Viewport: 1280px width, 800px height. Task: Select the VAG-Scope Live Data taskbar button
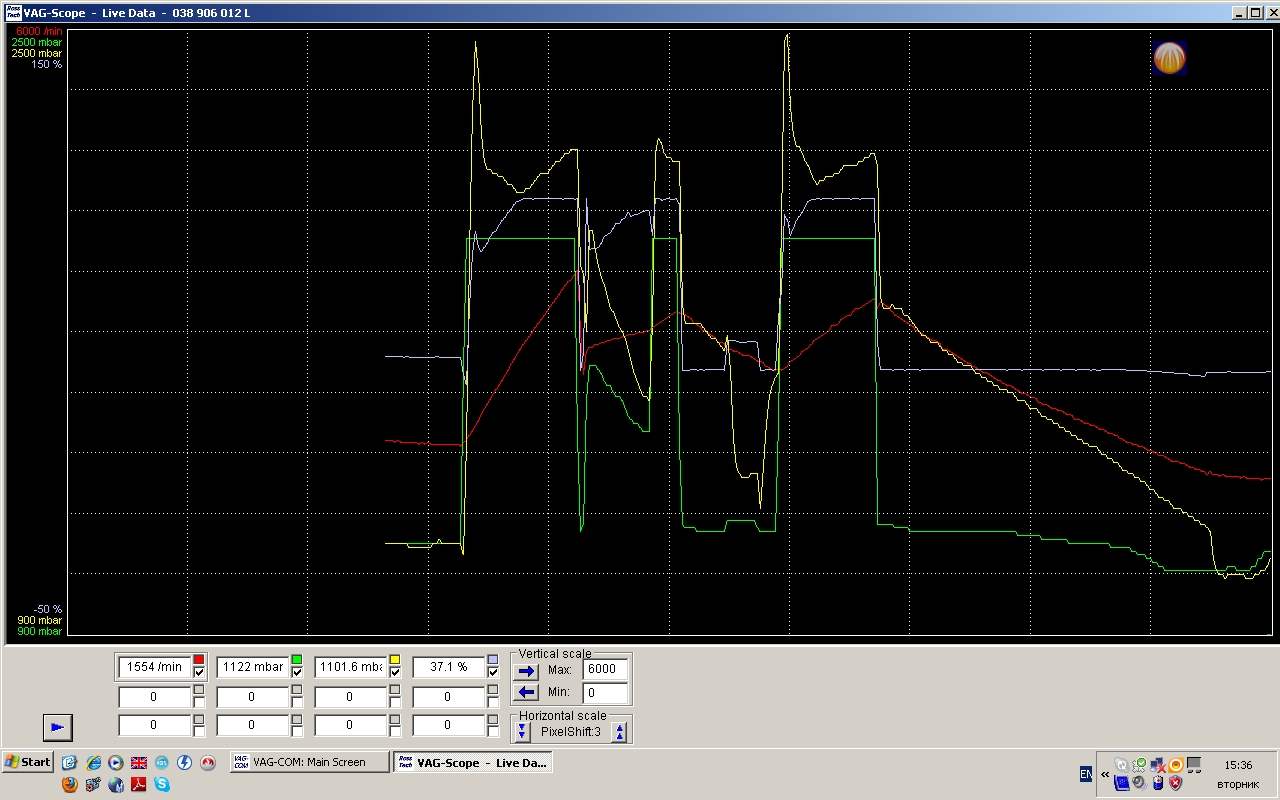(x=472, y=762)
